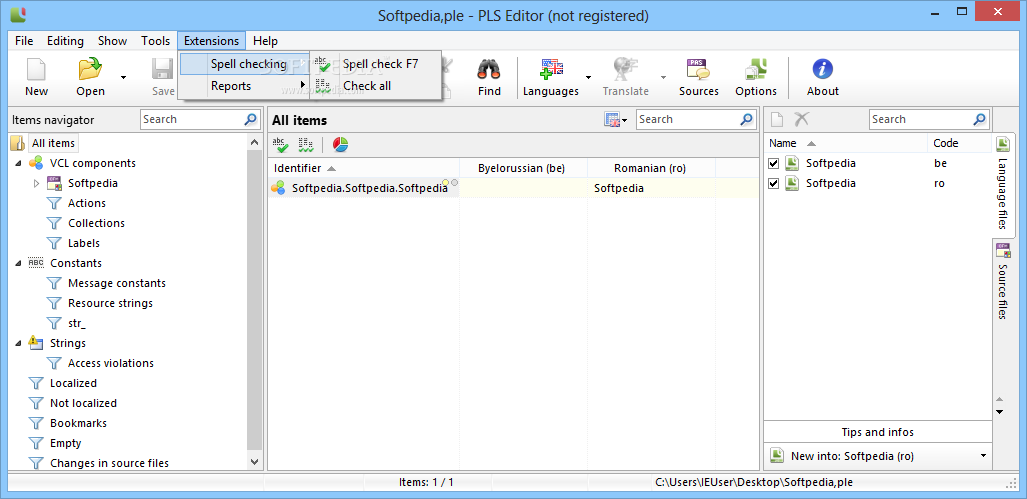Select the Collections filter item
Screen dimensions: 1027x499
pyautogui.click(x=96, y=223)
